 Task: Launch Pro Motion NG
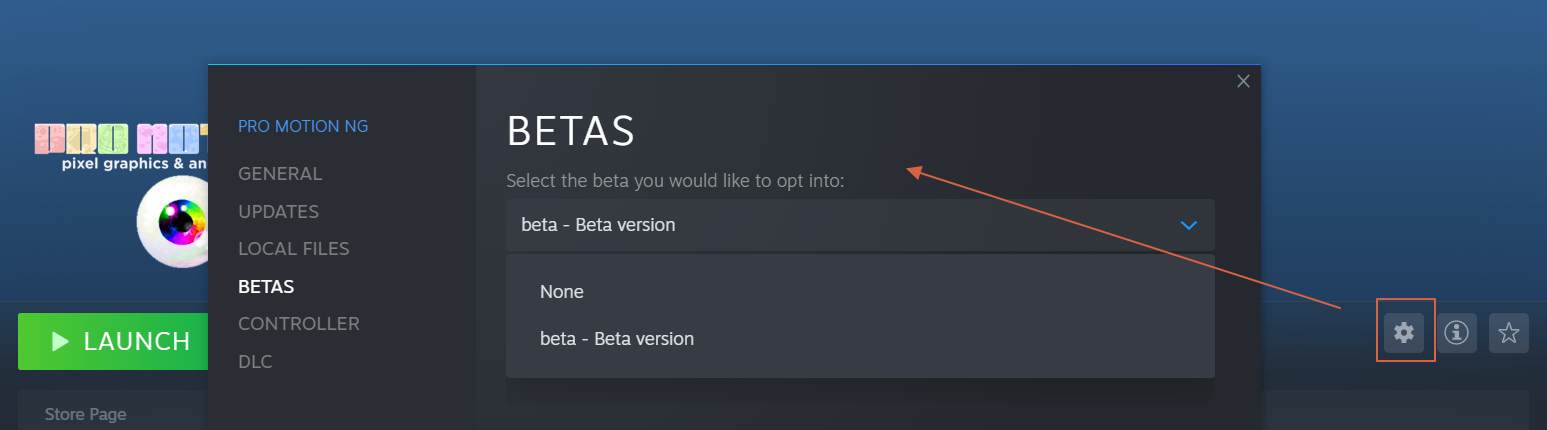[113, 342]
